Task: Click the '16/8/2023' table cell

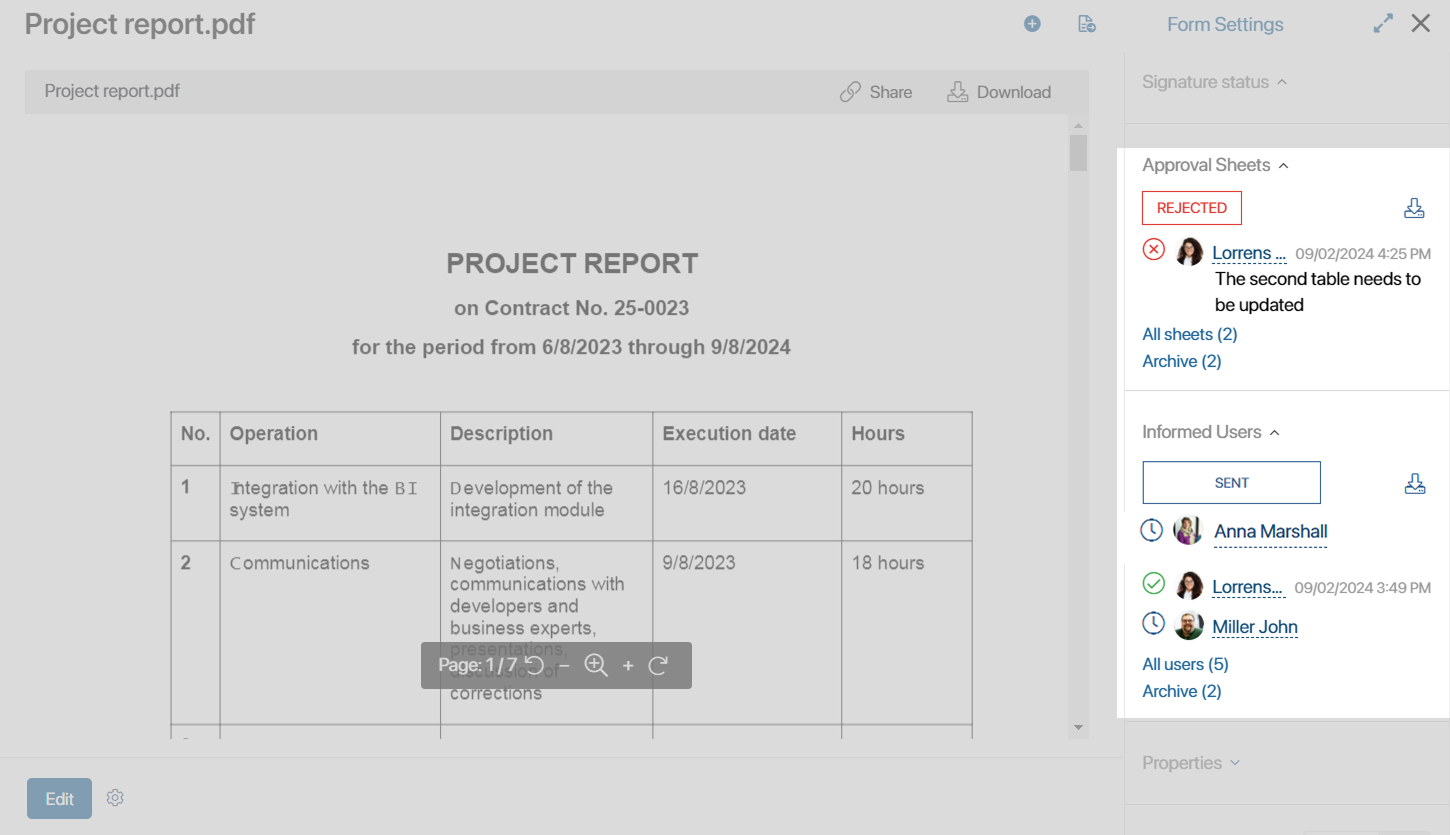Action: tap(704, 488)
